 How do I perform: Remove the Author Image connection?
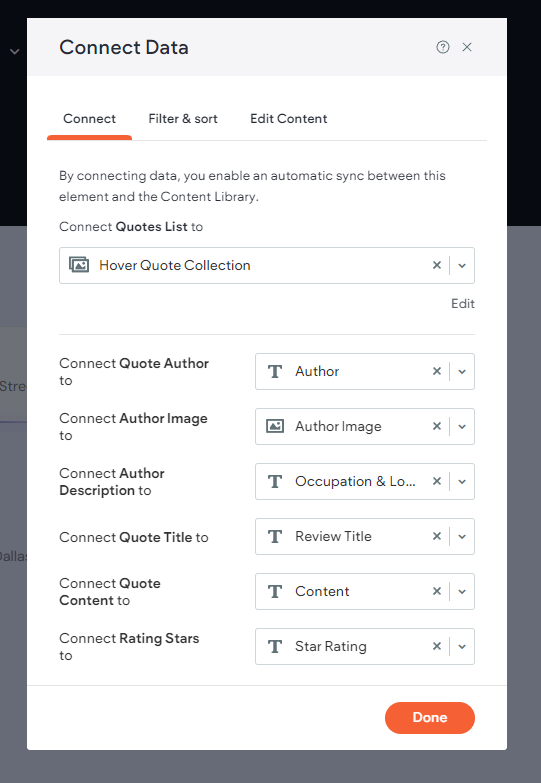pyautogui.click(x=437, y=426)
